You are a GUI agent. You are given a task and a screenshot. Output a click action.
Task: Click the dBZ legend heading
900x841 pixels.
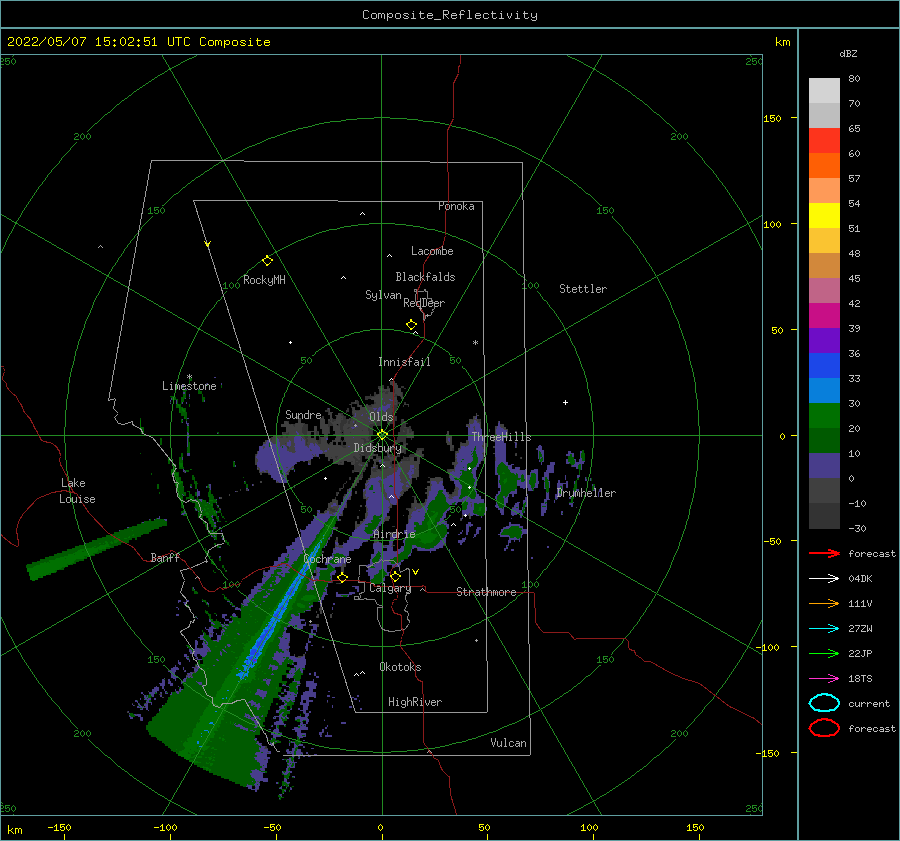tap(848, 54)
